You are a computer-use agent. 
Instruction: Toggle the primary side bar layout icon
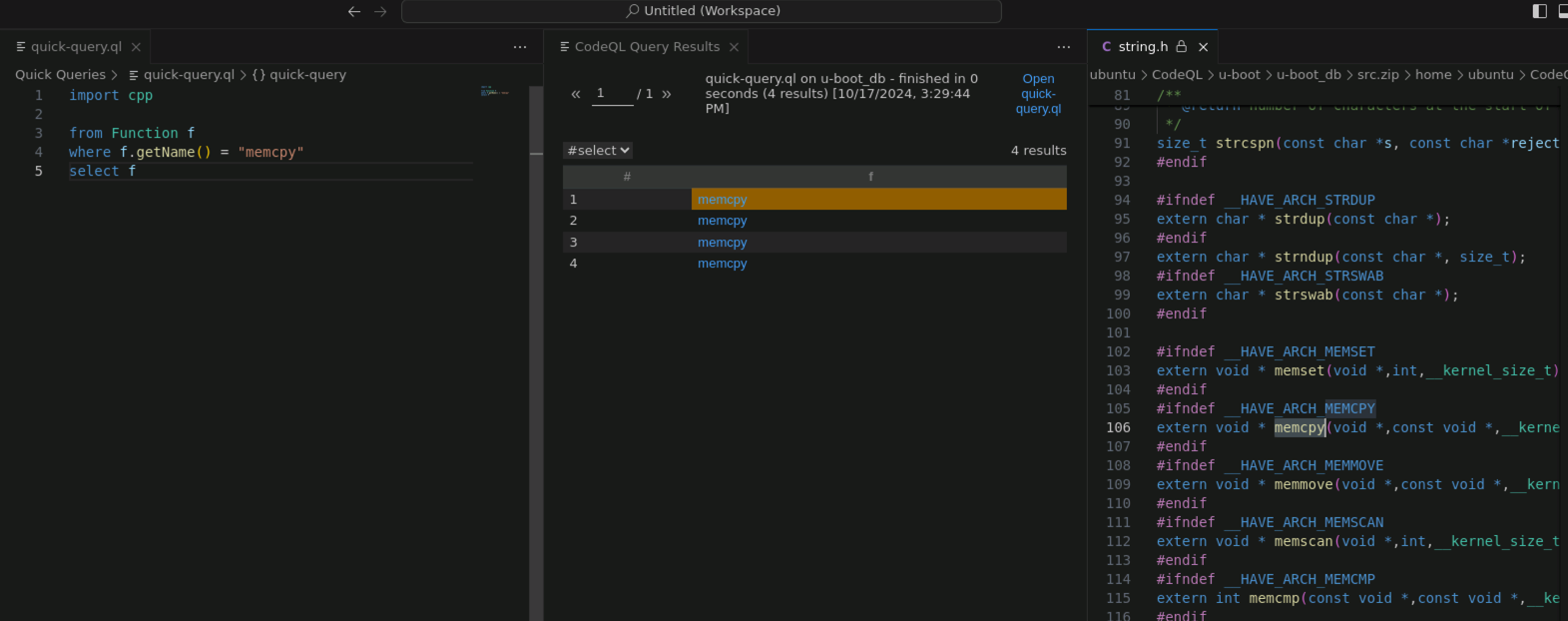(1540, 11)
